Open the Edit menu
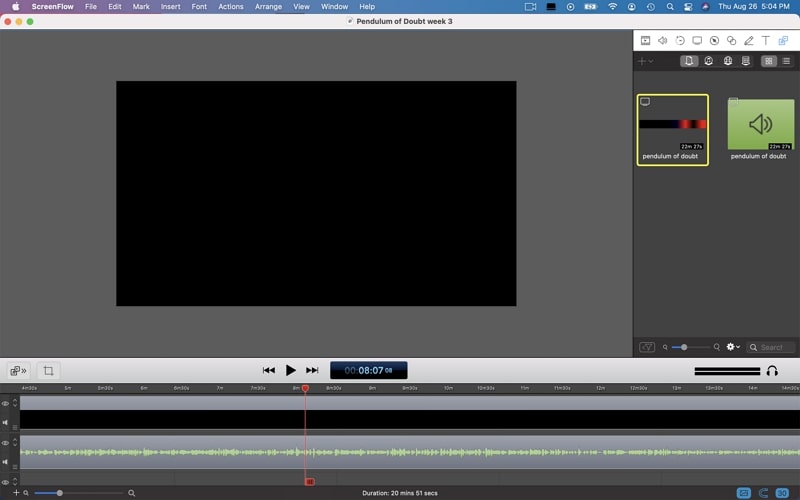 tap(115, 7)
